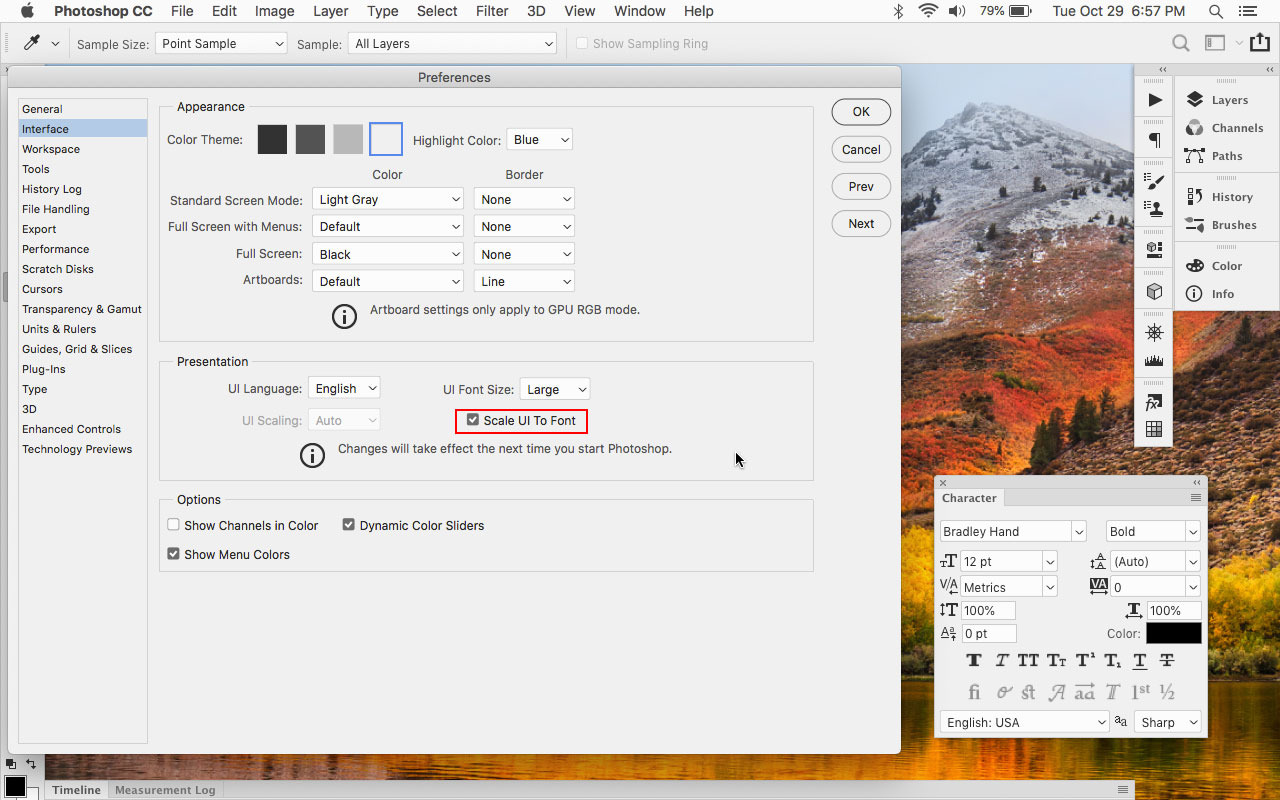The width and height of the screenshot is (1280, 800).
Task: Click the OK button
Action: pos(860,112)
